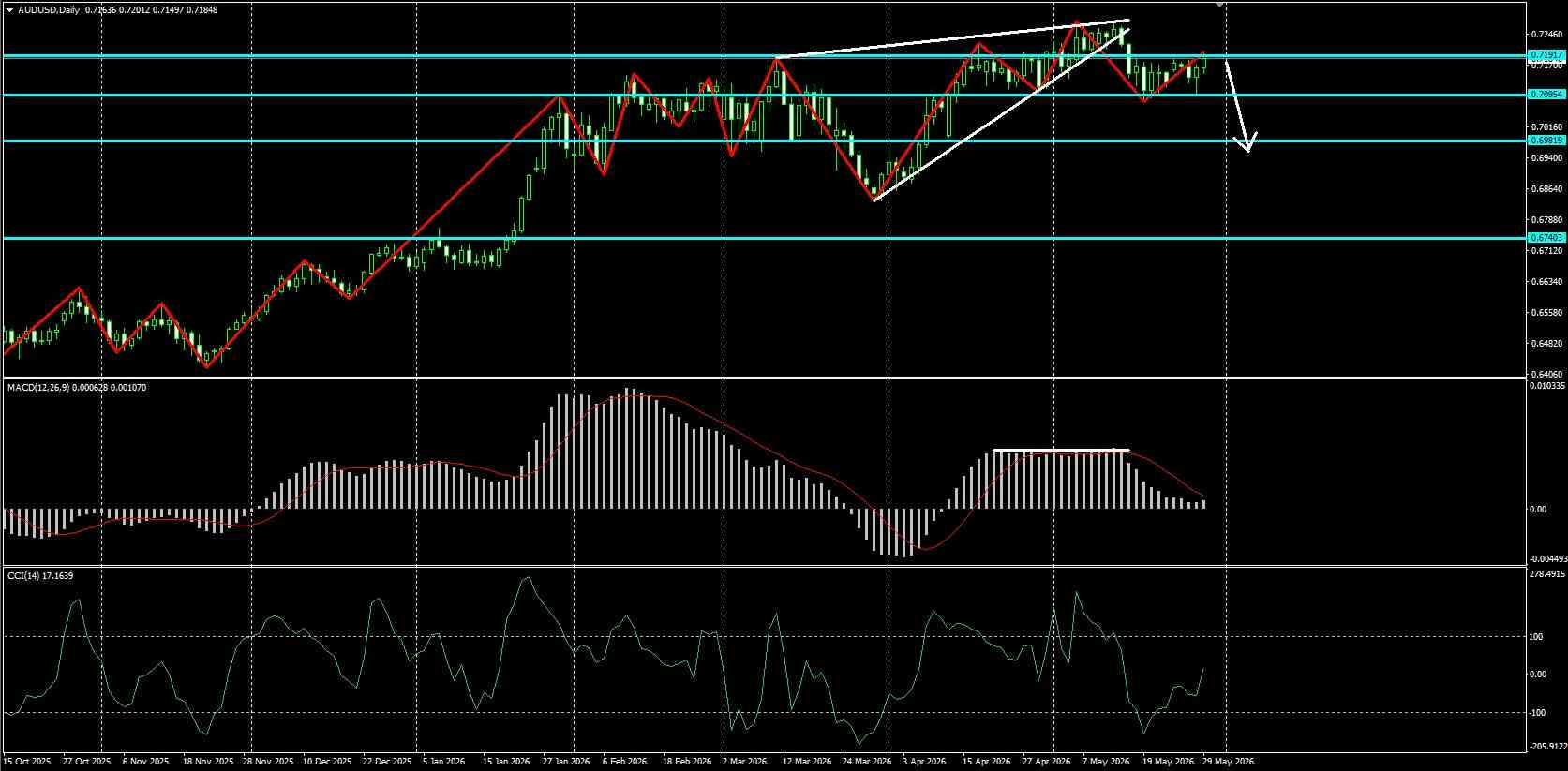Click the CCI -100 level label
The width and height of the screenshot is (1568, 771).
click(1537, 713)
